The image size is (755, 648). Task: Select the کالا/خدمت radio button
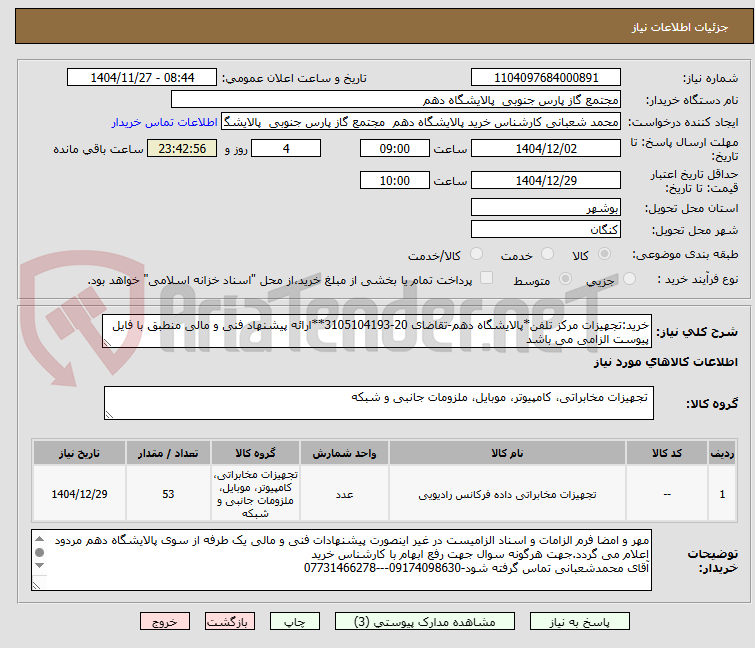(476, 254)
